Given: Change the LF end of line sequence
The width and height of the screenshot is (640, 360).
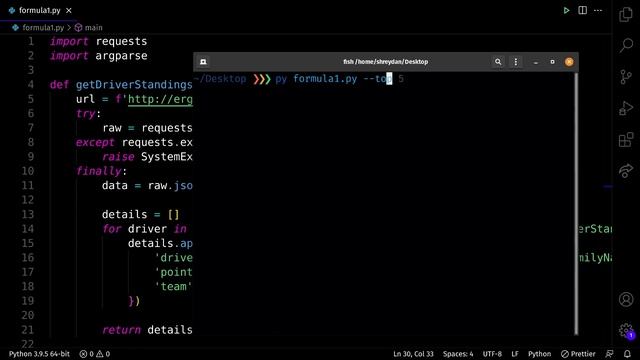Looking at the screenshot, I should (x=515, y=354).
